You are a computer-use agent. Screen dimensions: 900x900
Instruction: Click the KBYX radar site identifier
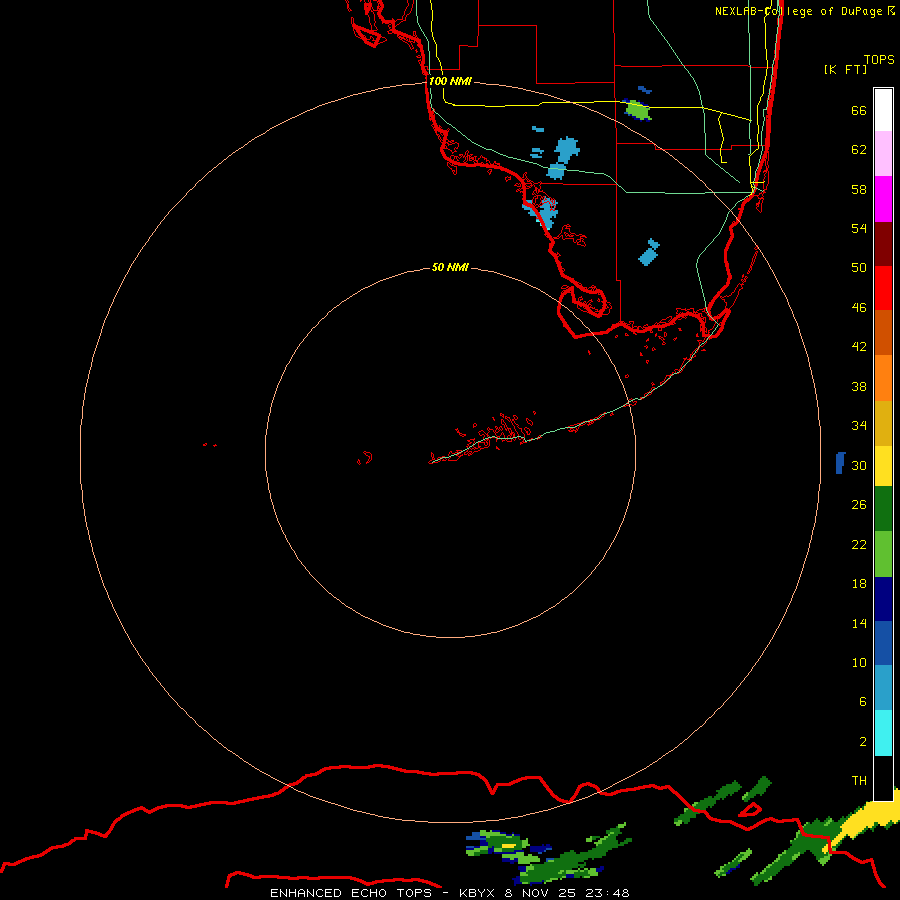click(x=477, y=893)
